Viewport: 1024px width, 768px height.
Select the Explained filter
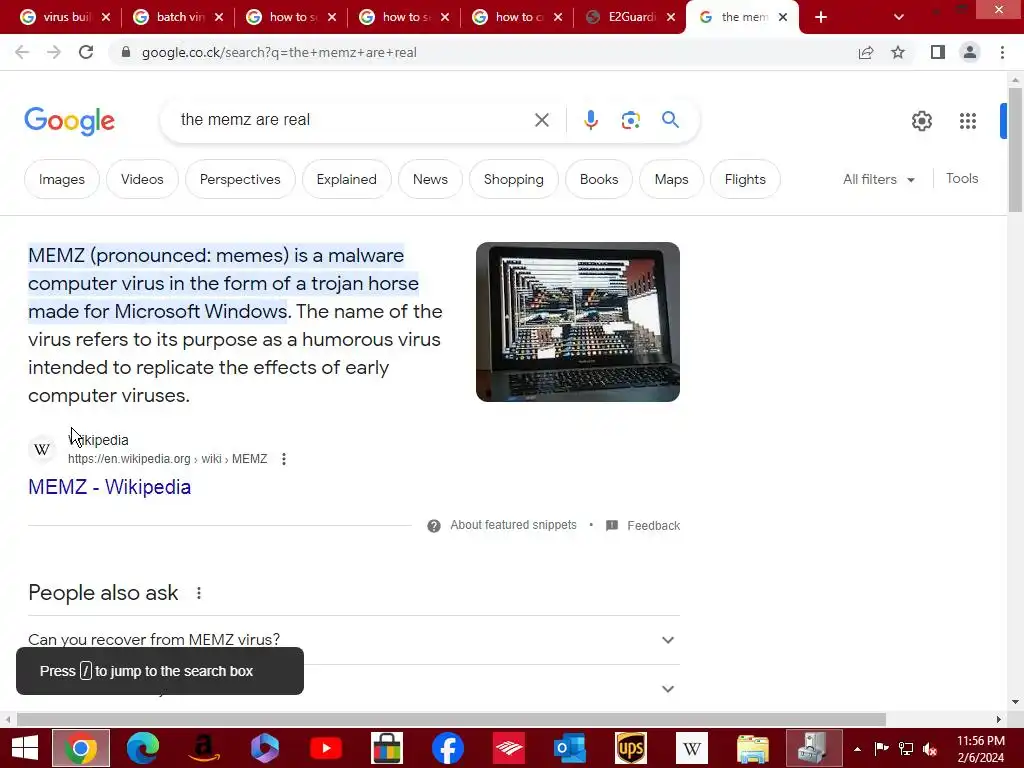pos(347,179)
